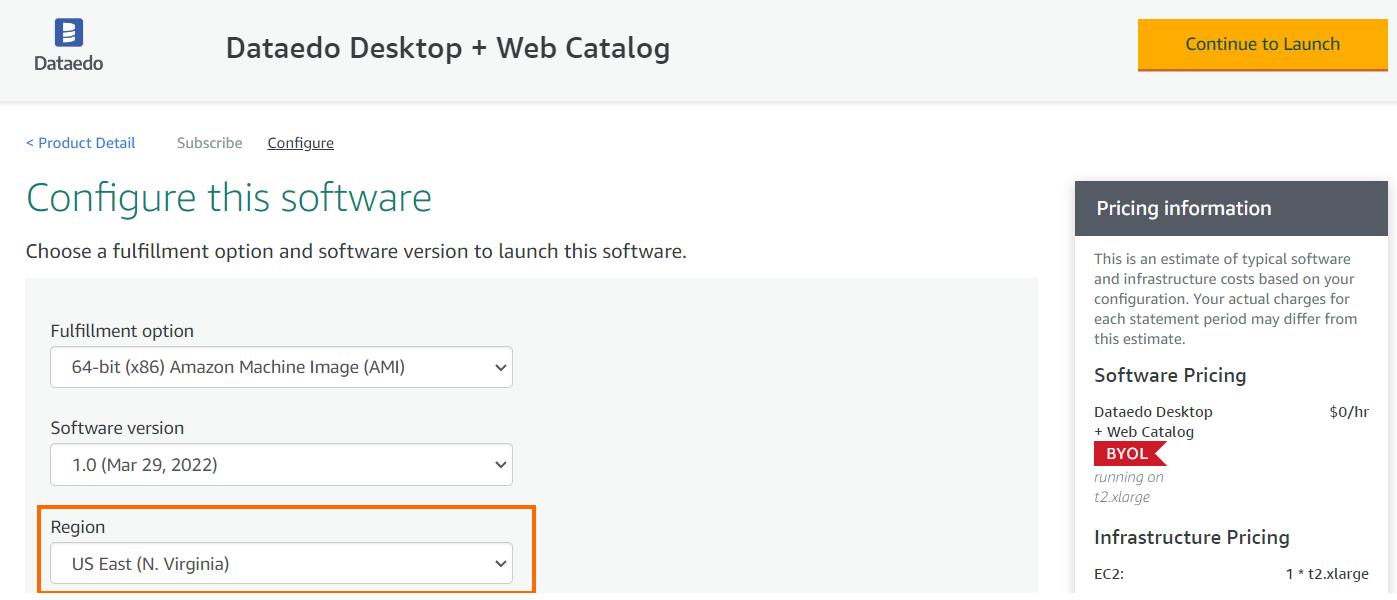Click the Software version label
Image resolution: width=1397 pixels, height=600 pixels.
click(x=117, y=428)
